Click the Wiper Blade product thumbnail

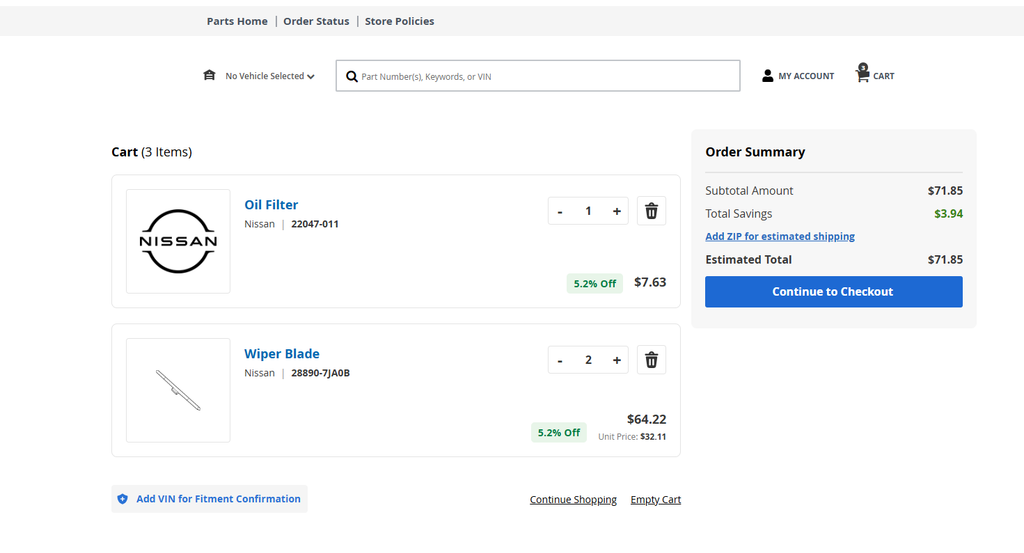[178, 390]
